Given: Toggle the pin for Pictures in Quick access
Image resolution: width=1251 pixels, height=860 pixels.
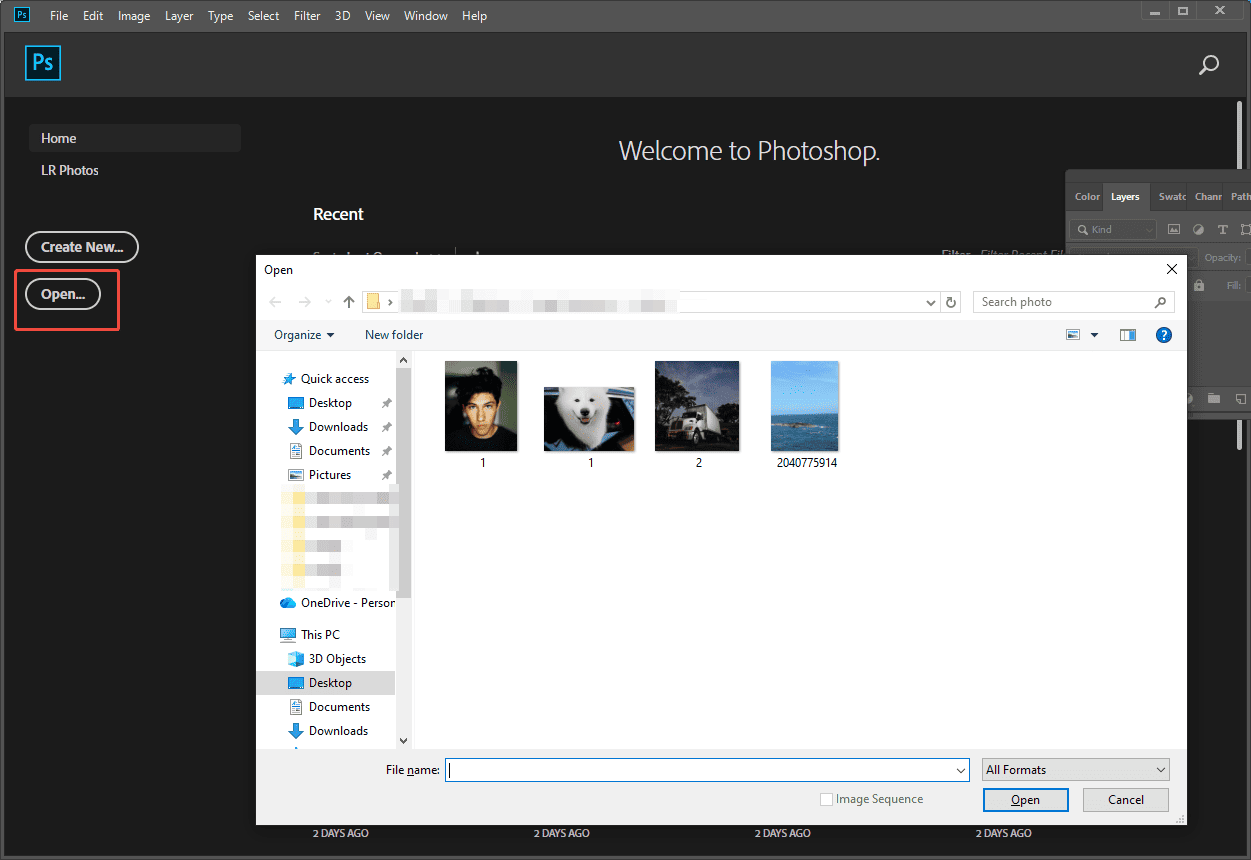Looking at the screenshot, I should pyautogui.click(x=385, y=474).
